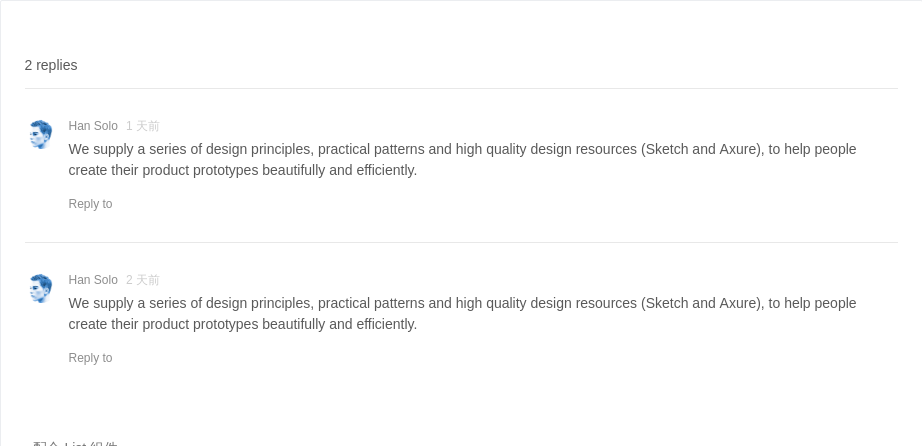Click "Reply to" under the 2 天前 comment
Image resolution: width=922 pixels, height=446 pixels.
click(x=91, y=358)
